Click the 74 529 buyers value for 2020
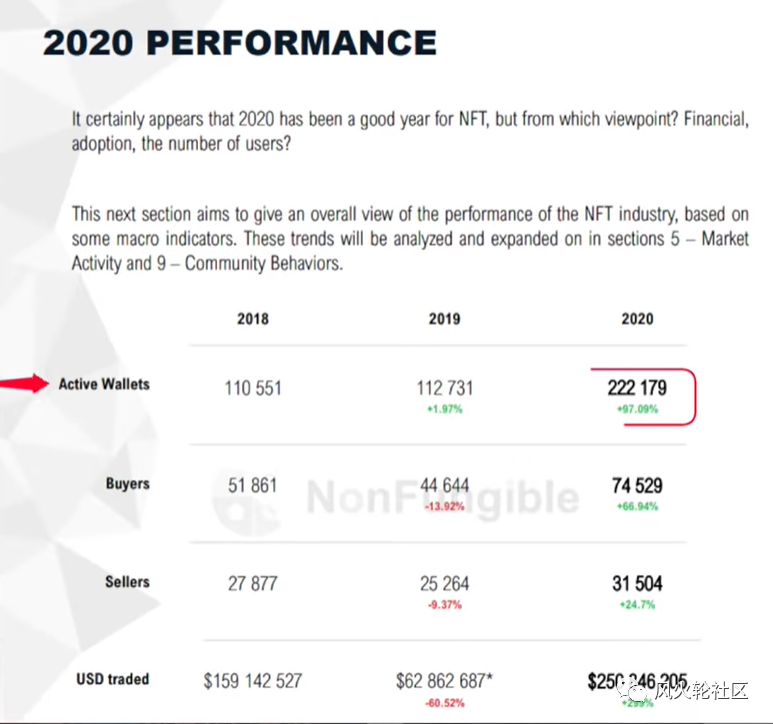 [636, 486]
